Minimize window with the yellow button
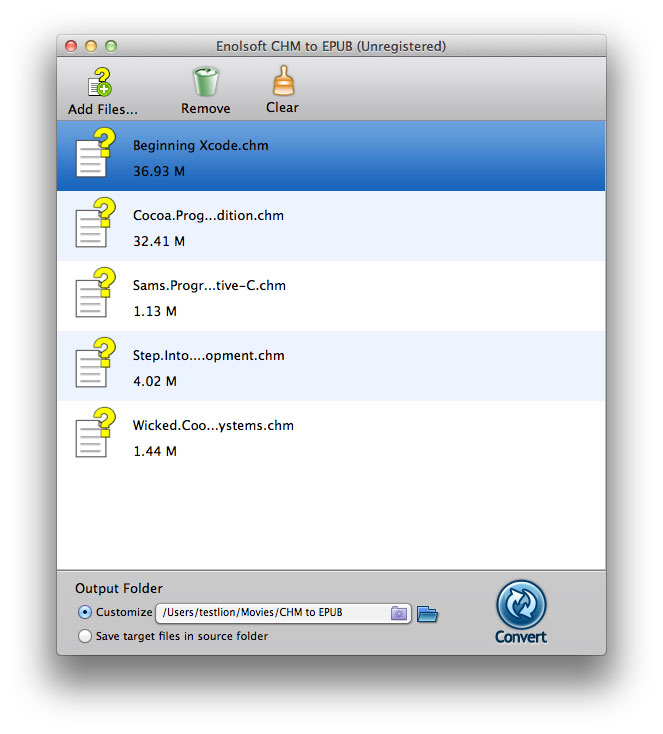The height and width of the screenshot is (734, 663). point(91,46)
